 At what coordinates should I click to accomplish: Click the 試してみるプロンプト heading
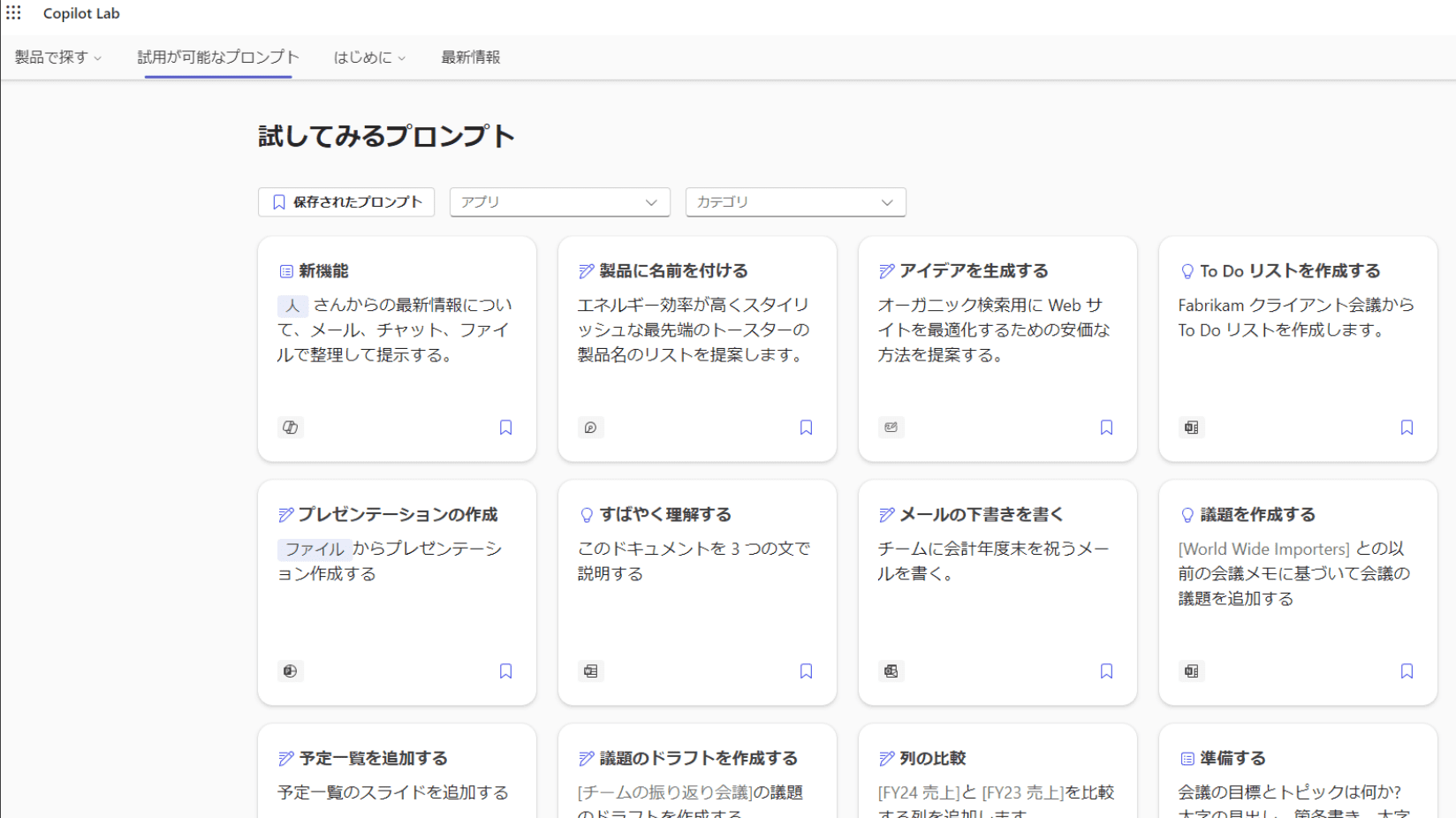coord(386,137)
